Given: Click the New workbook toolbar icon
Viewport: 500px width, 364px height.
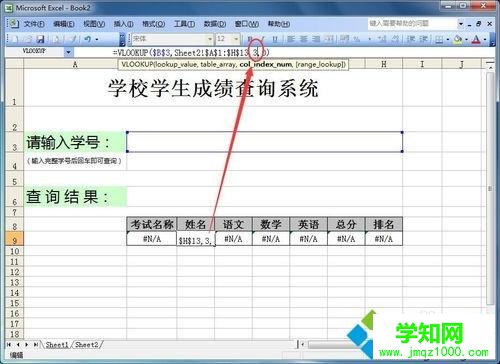Looking at the screenshot, I should point(15,39).
